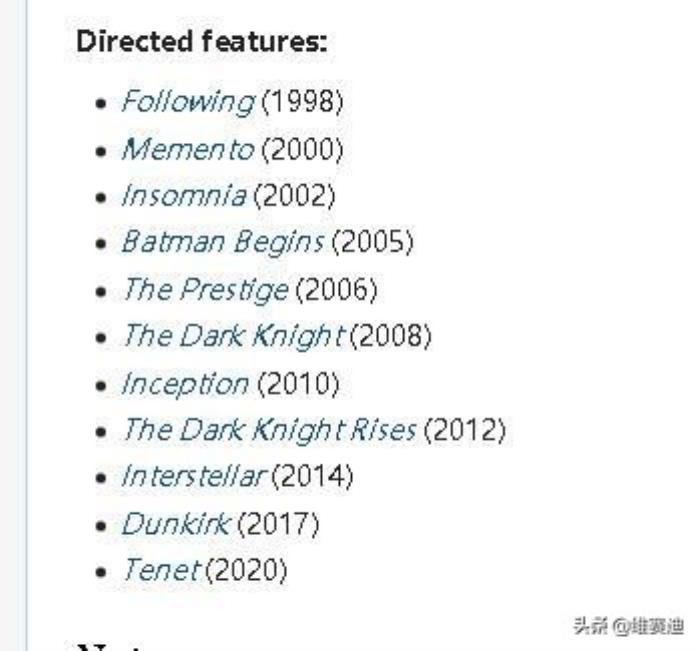
Task: Click the year 2008 text
Action: (x=390, y=336)
